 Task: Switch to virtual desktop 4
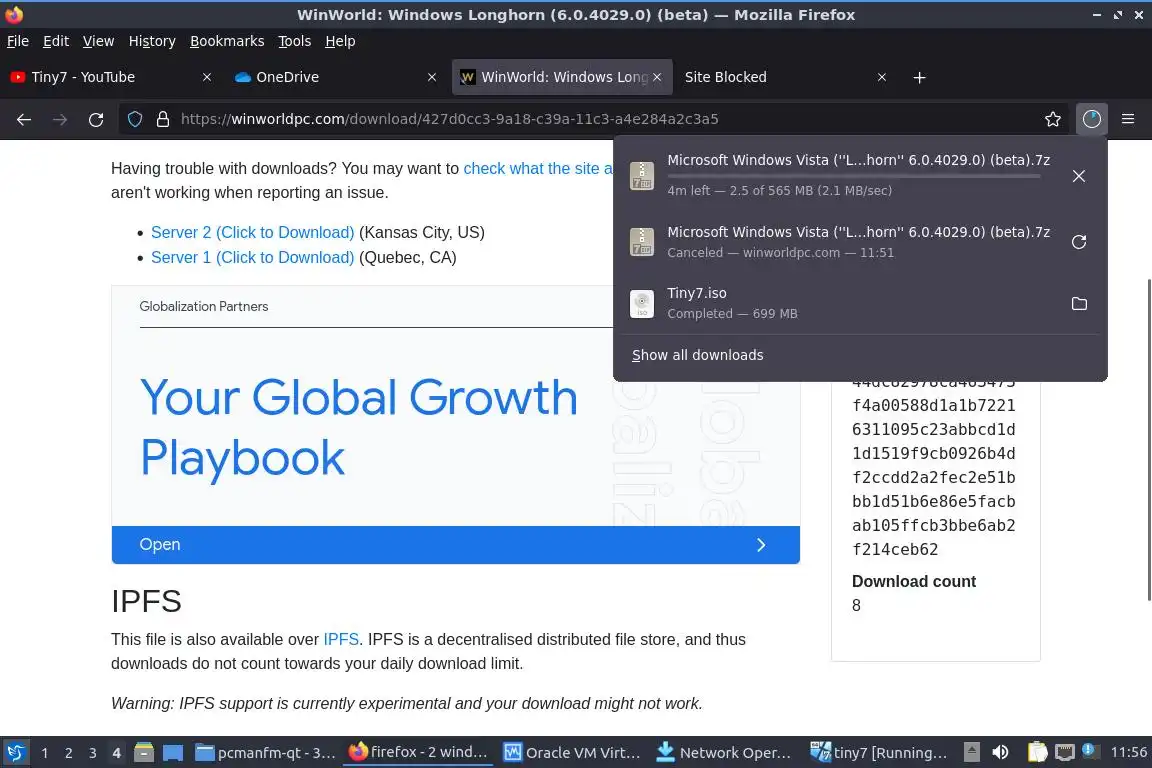[x=116, y=753]
